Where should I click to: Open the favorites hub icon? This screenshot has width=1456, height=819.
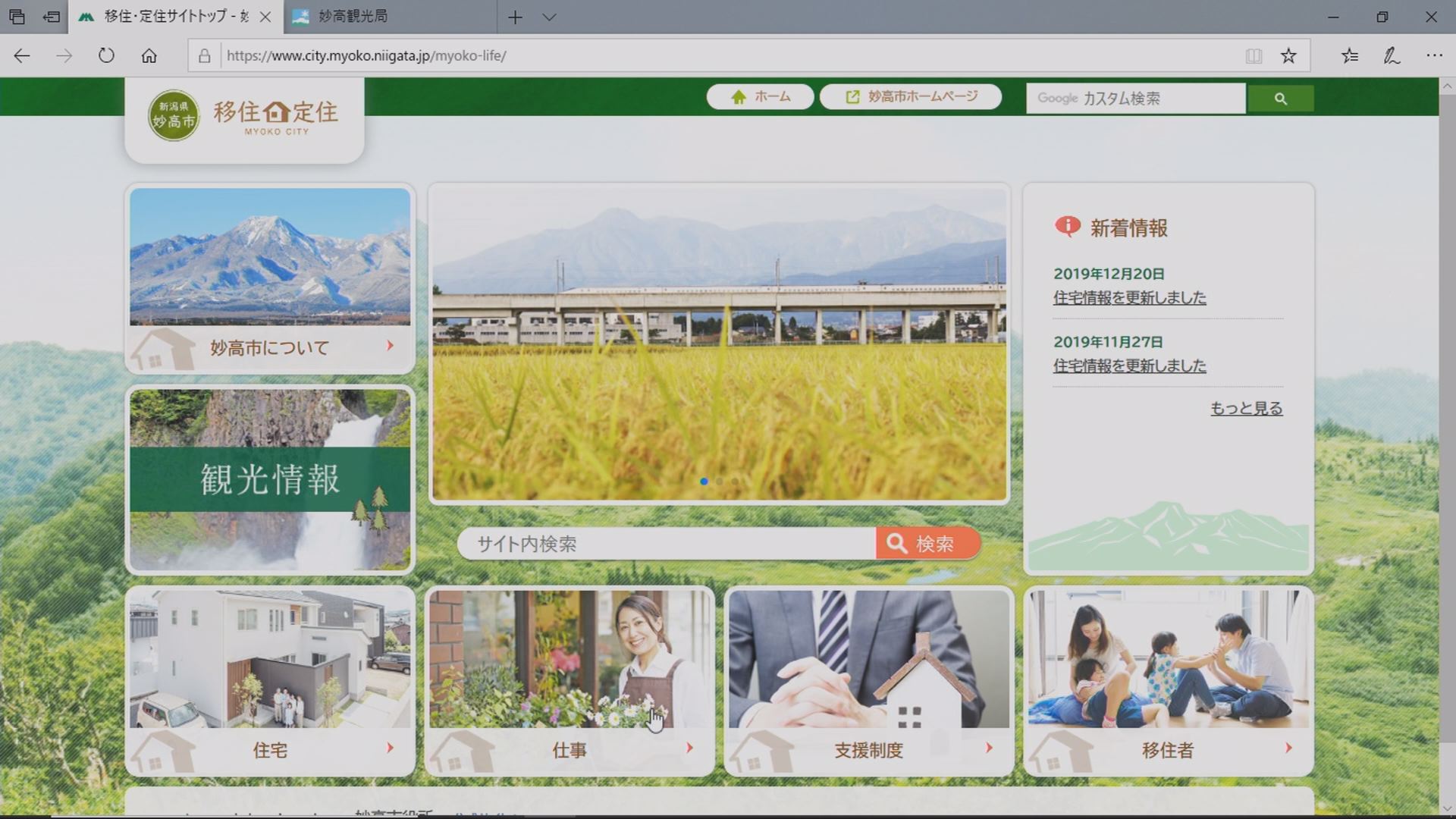1350,55
